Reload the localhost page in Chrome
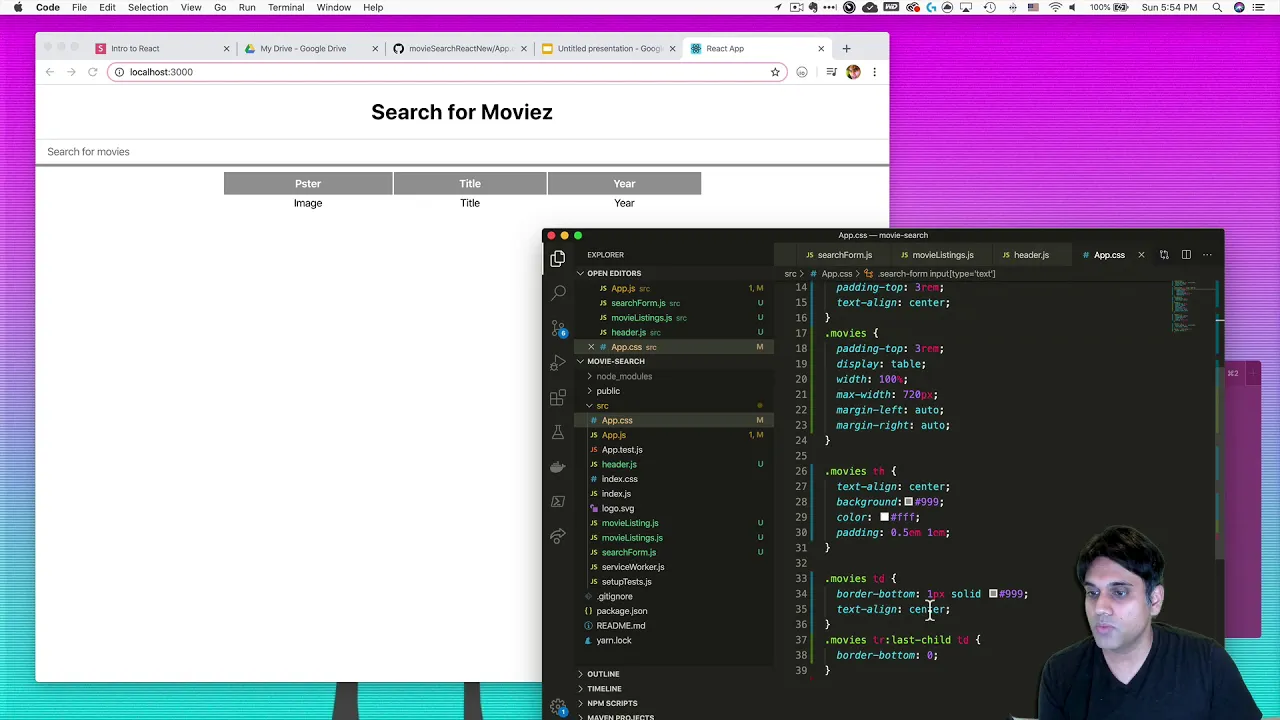Image resolution: width=1280 pixels, height=720 pixels. coord(92,72)
